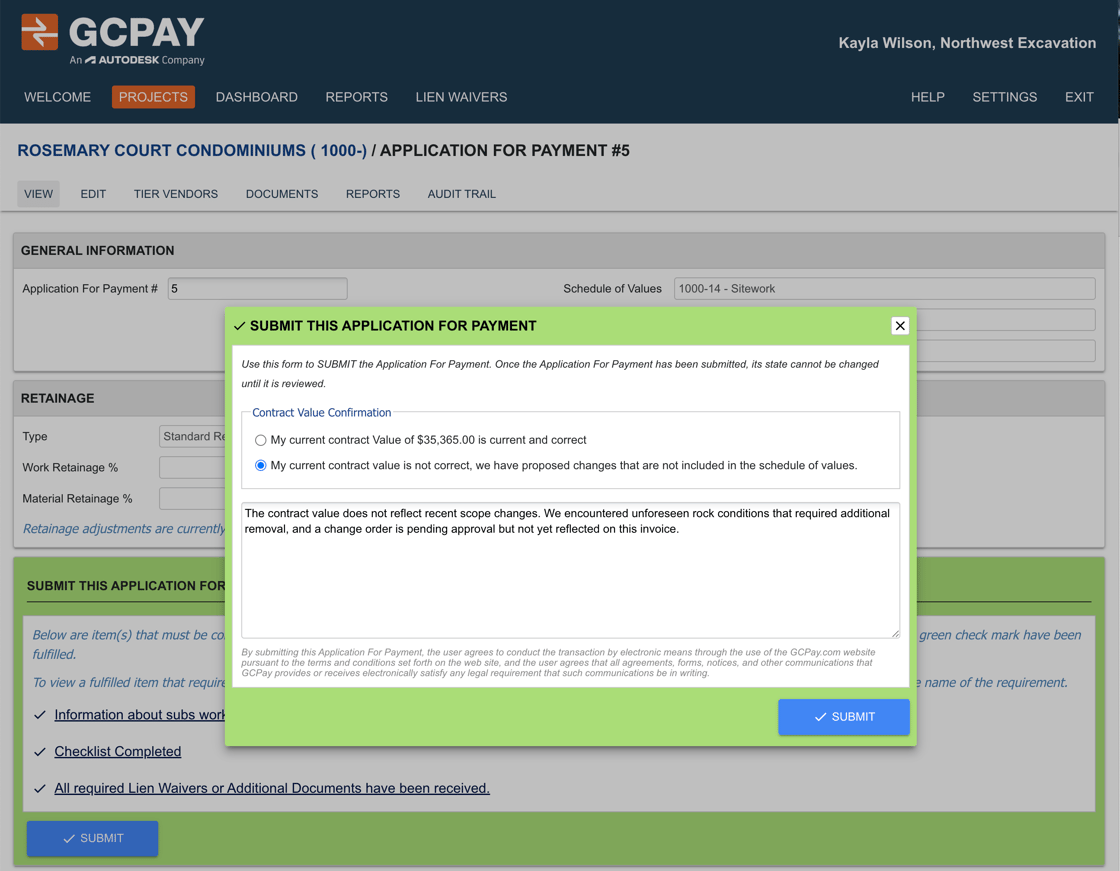Click the Retainage adjustments are currently note
The image size is (1120, 871).
point(124,529)
